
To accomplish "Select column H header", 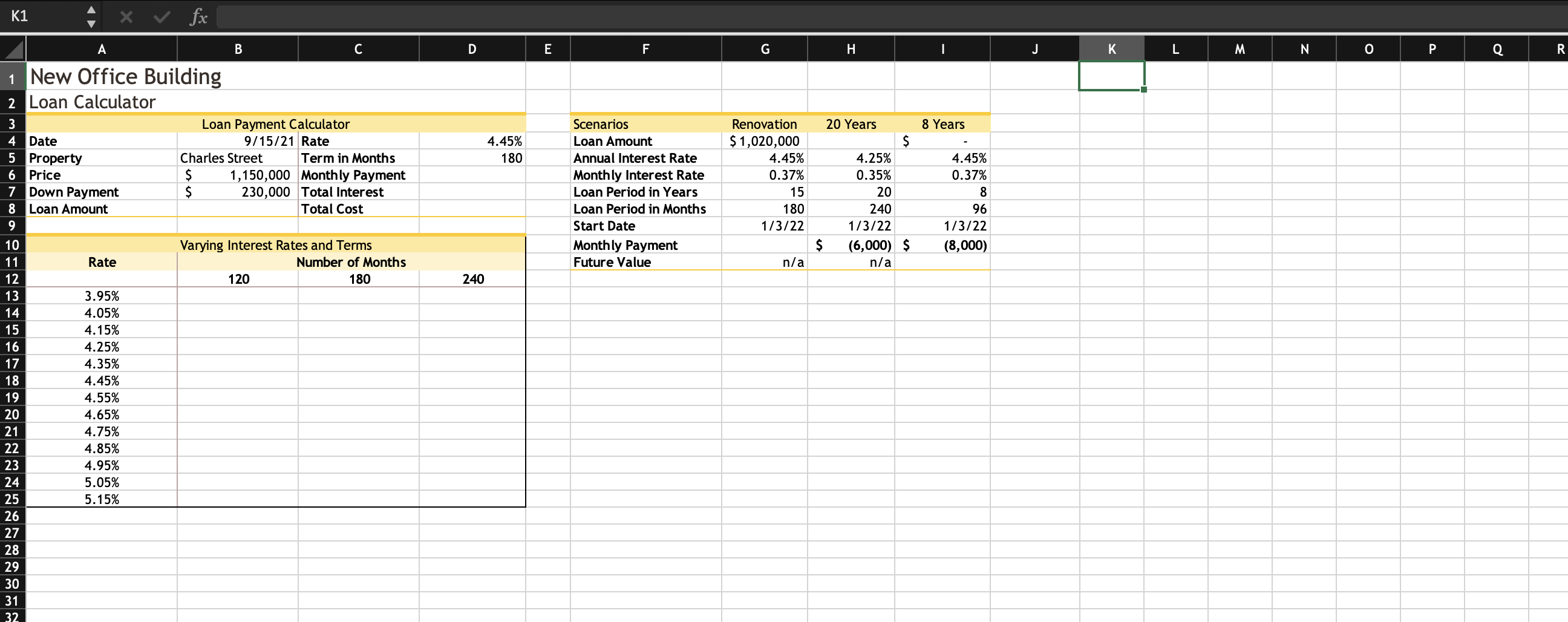I will coord(850,48).
